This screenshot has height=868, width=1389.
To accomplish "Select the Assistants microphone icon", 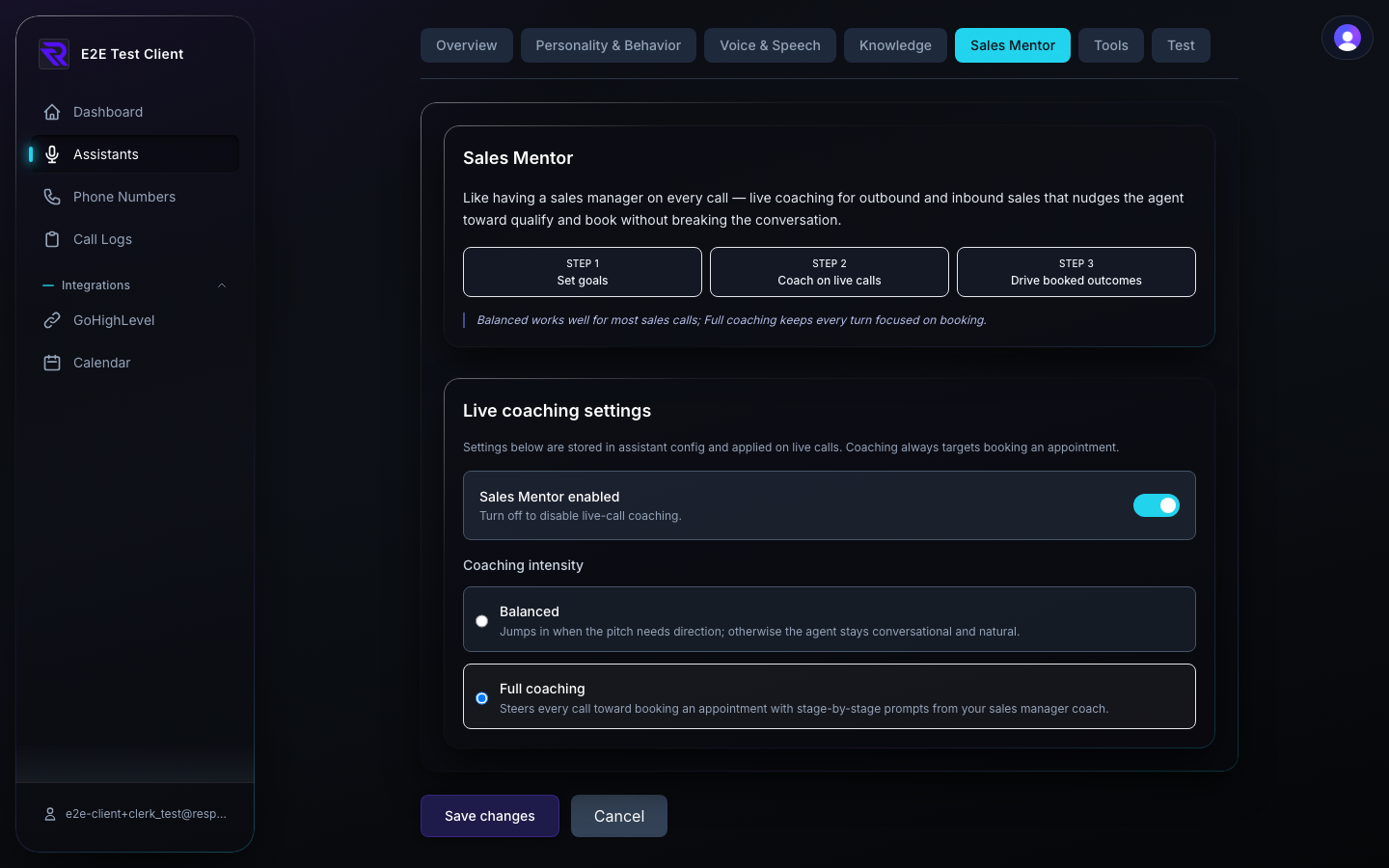I will [x=52, y=154].
